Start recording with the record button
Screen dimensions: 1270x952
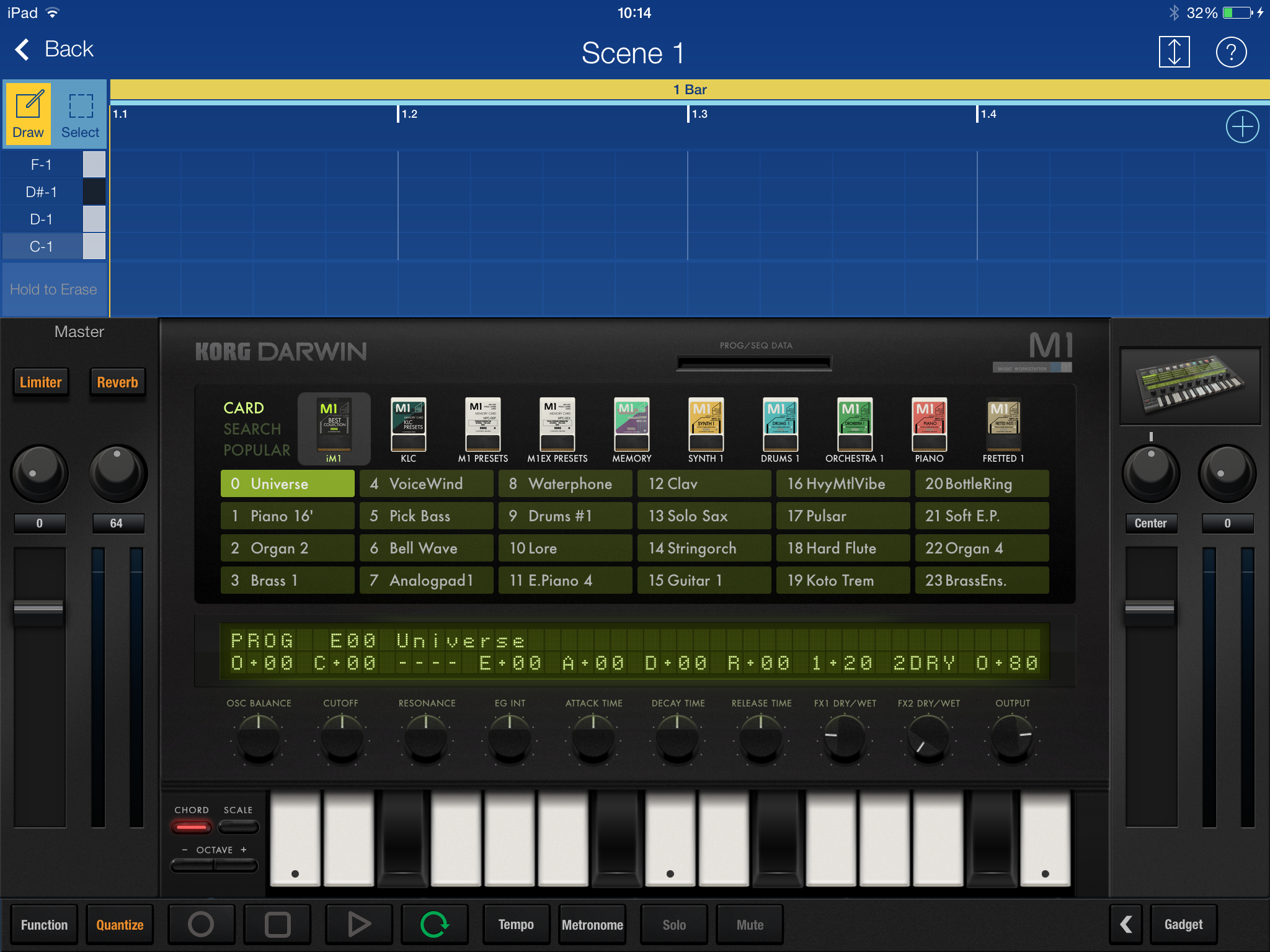[201, 924]
